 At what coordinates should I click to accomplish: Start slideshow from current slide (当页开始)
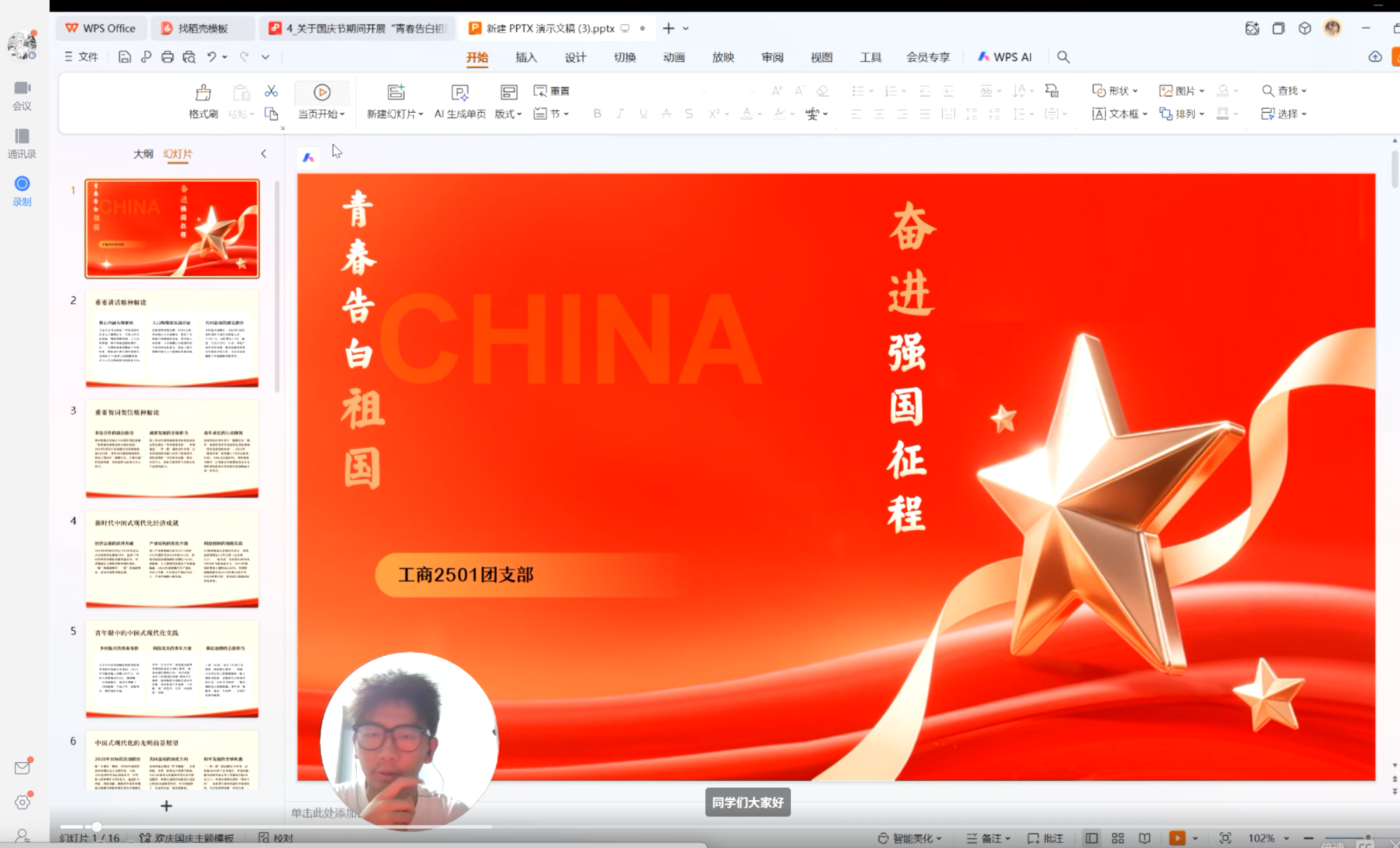321,92
